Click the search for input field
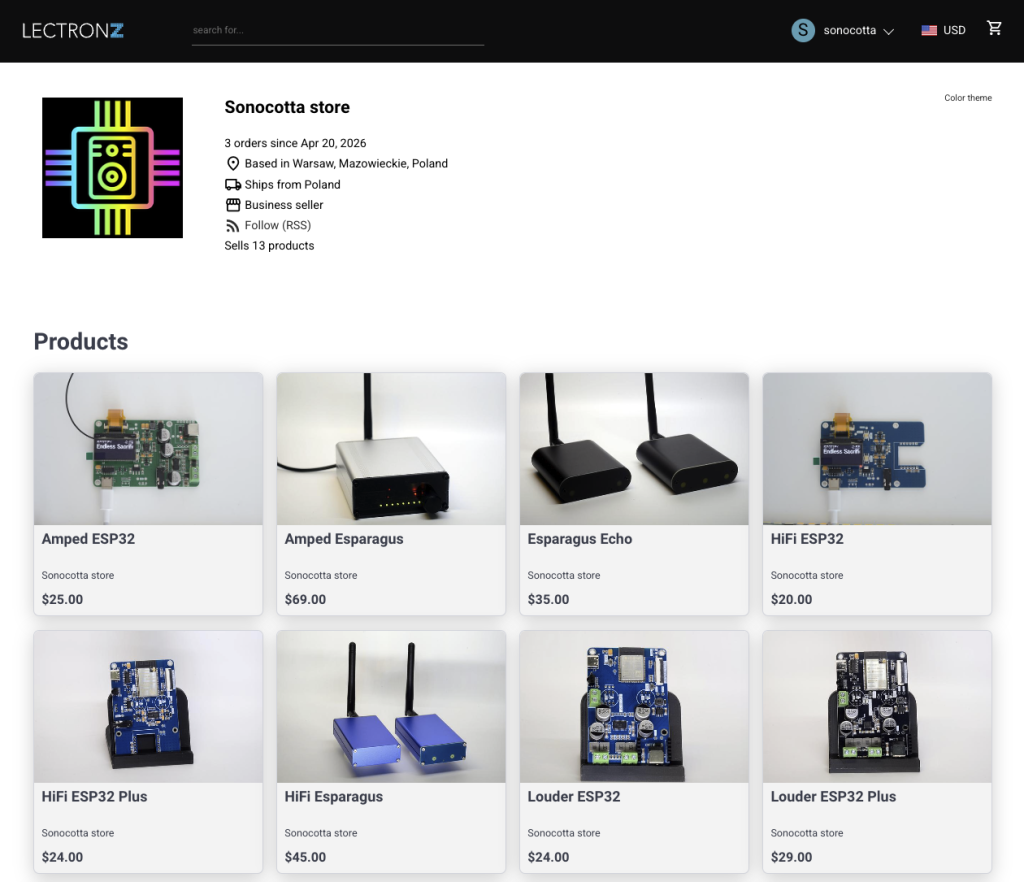The height and width of the screenshot is (882, 1024). click(337, 30)
